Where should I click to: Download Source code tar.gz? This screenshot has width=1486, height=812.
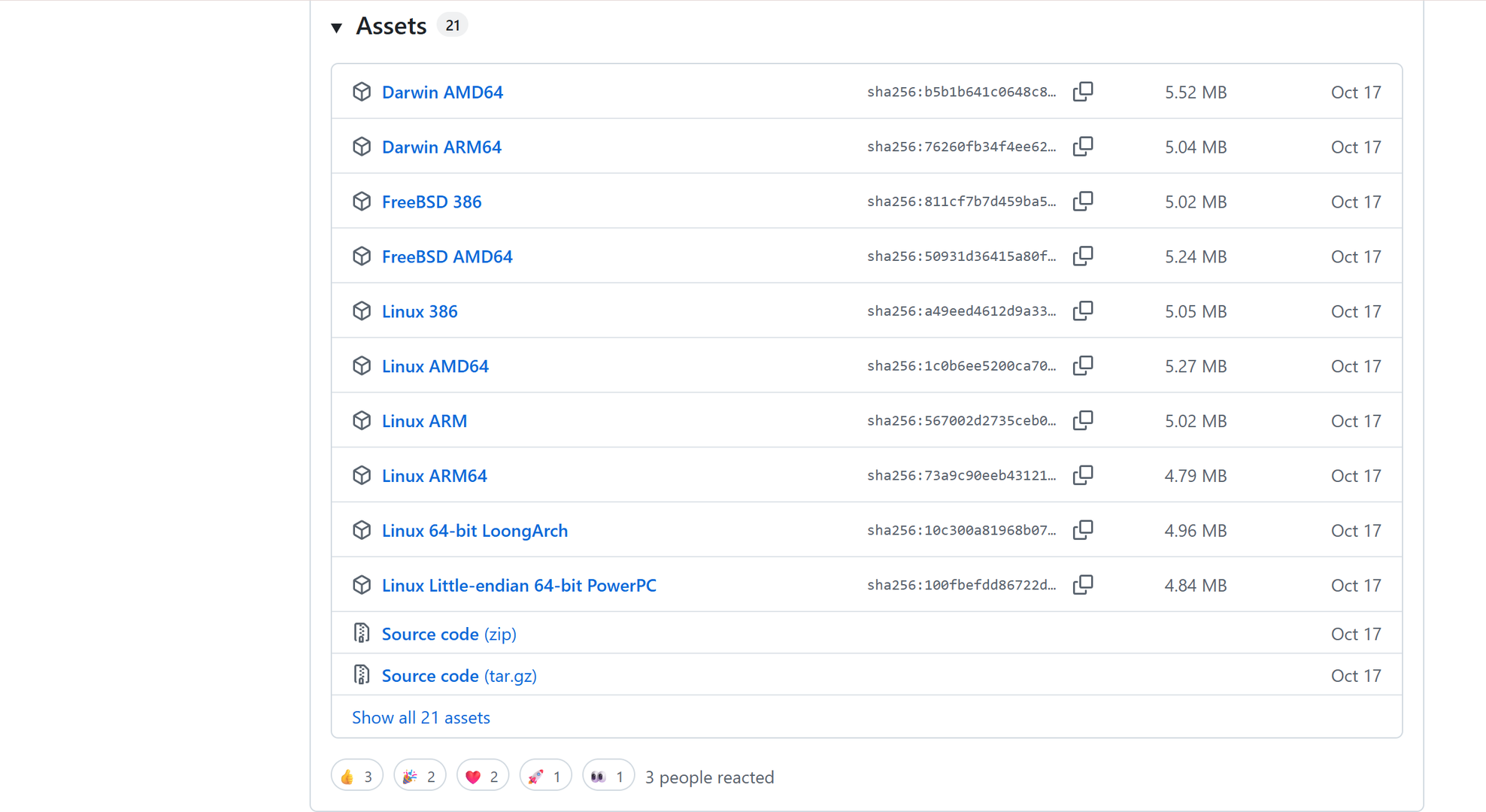tap(459, 676)
